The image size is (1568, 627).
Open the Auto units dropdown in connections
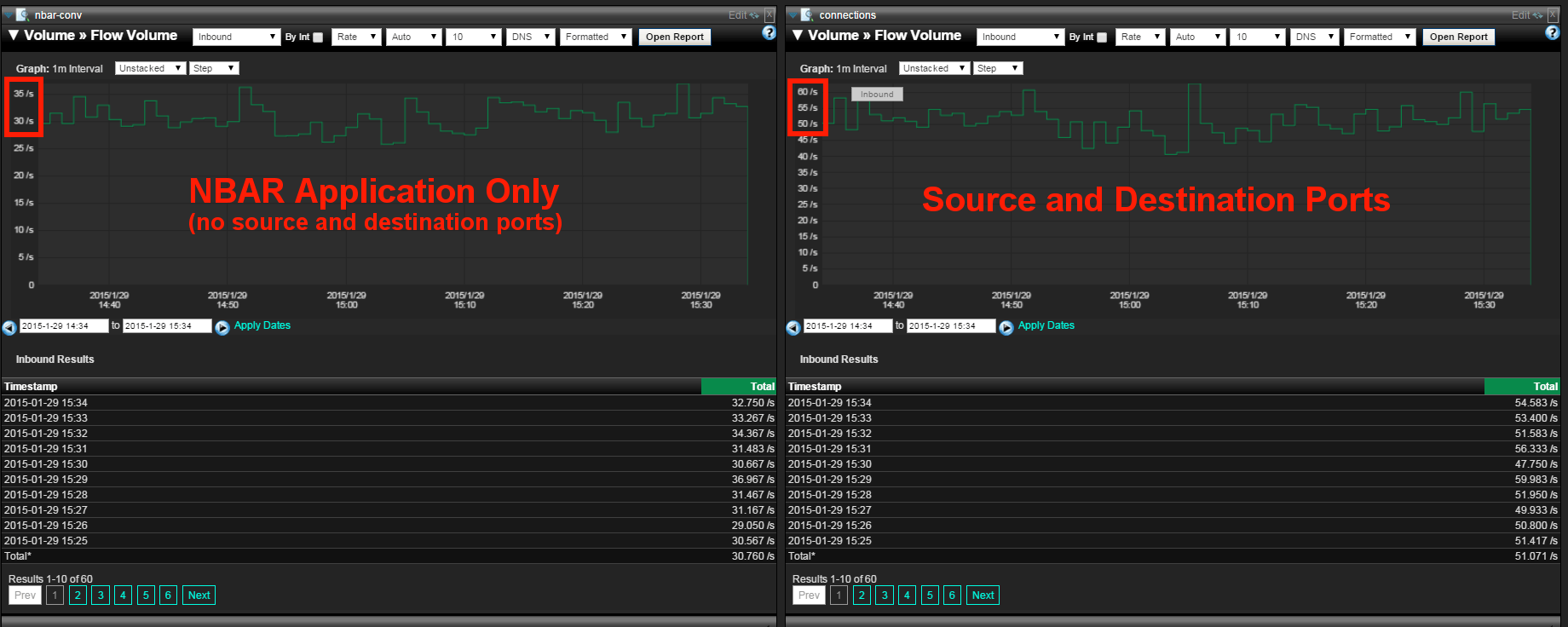pos(1197,37)
